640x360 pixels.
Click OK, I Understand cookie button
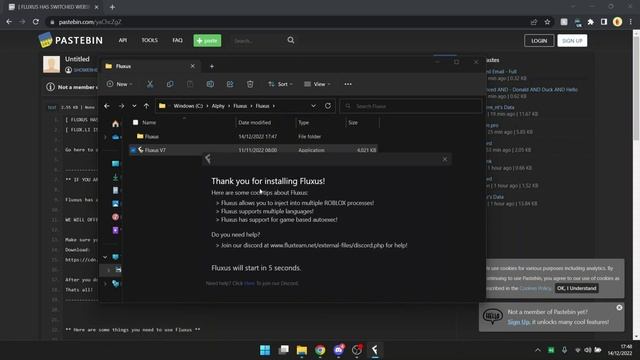[576, 288]
